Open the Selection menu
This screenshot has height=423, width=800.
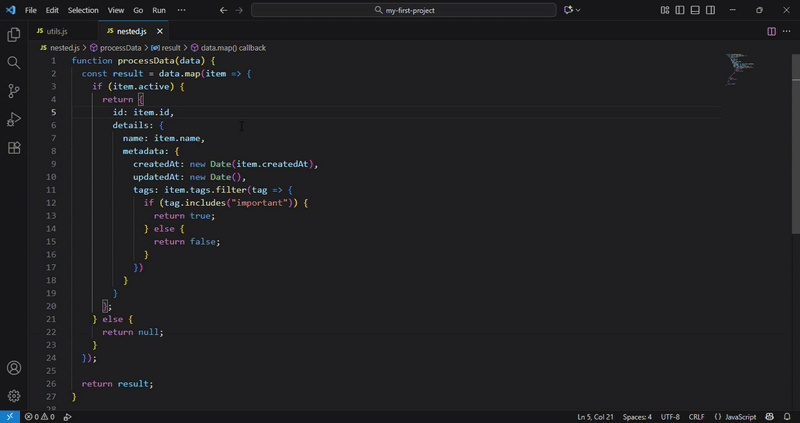coord(83,10)
